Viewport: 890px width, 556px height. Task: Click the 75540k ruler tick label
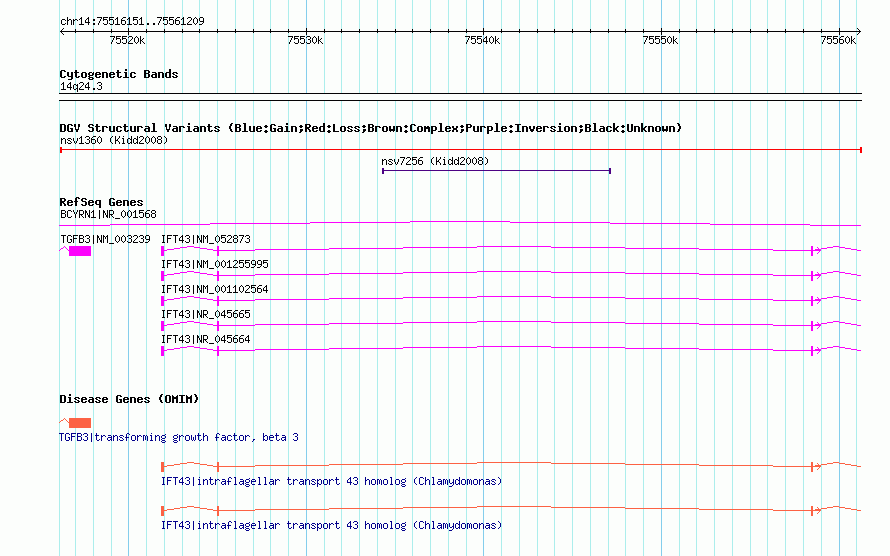[x=482, y=40]
